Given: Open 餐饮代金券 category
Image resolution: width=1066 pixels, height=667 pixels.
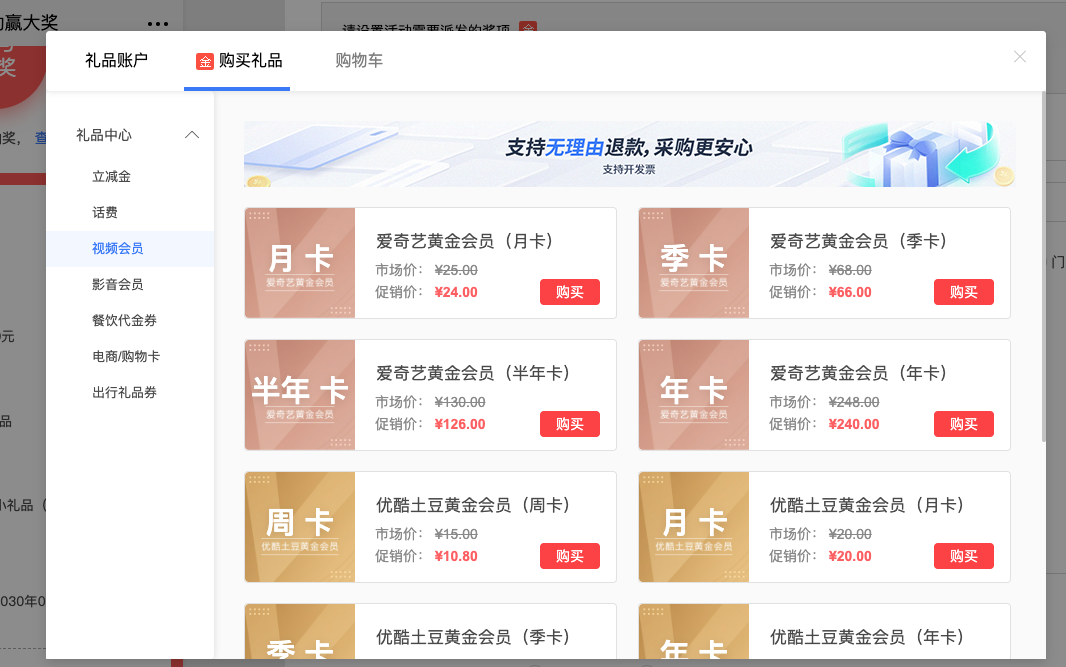Looking at the screenshot, I should [124, 321].
